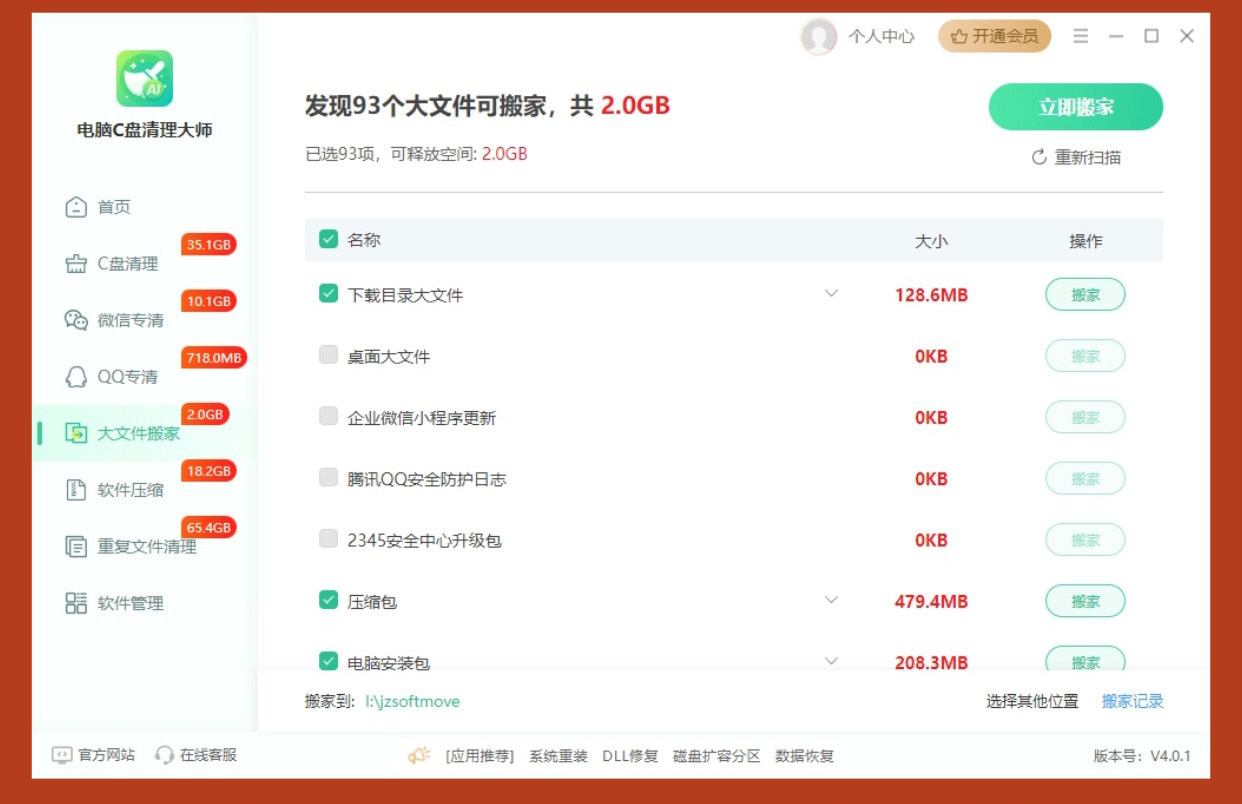1242x804 pixels.
Task: Click 磁盘扩容分区 in footer
Action: point(717,756)
